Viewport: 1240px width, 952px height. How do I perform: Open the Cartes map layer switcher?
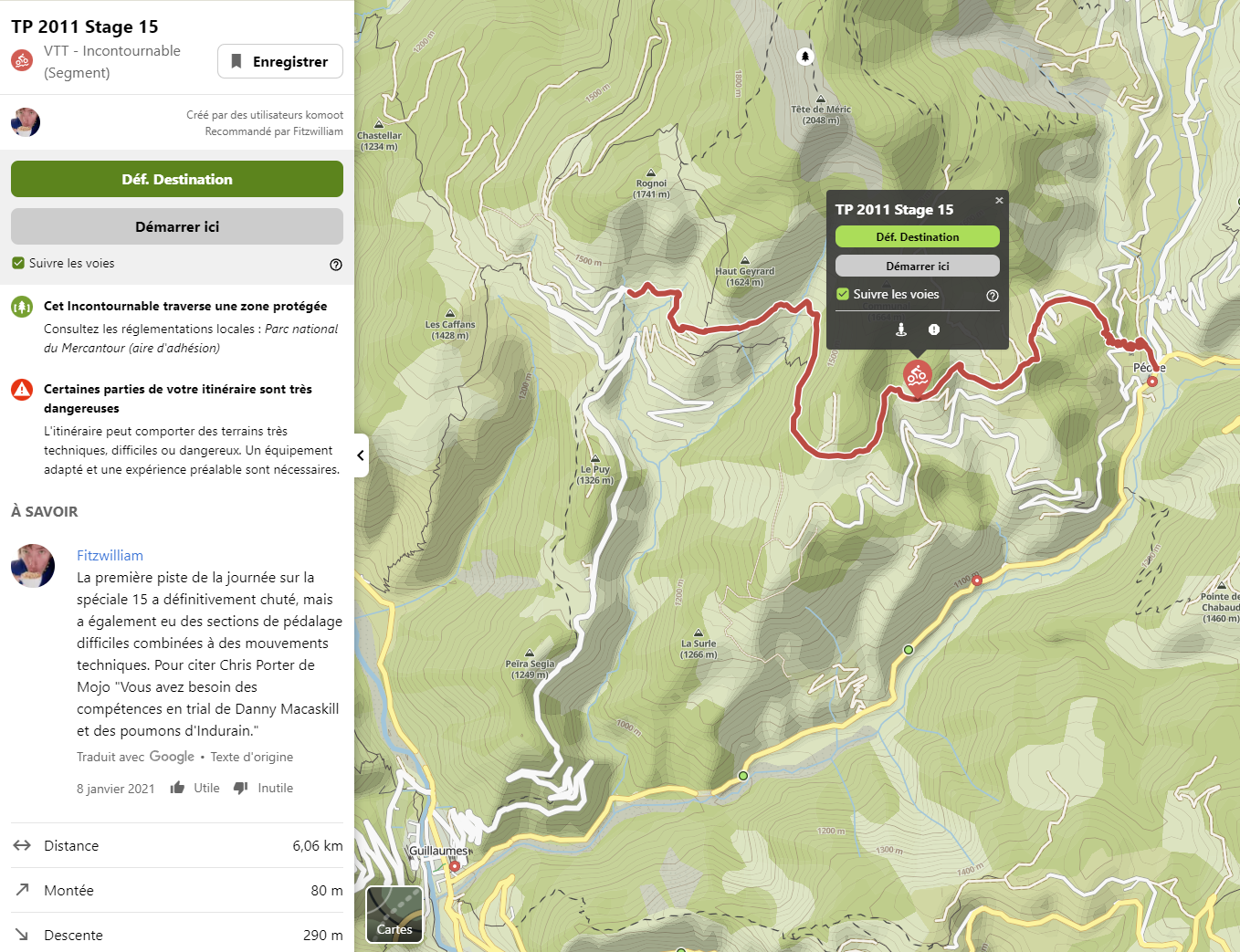[394, 914]
